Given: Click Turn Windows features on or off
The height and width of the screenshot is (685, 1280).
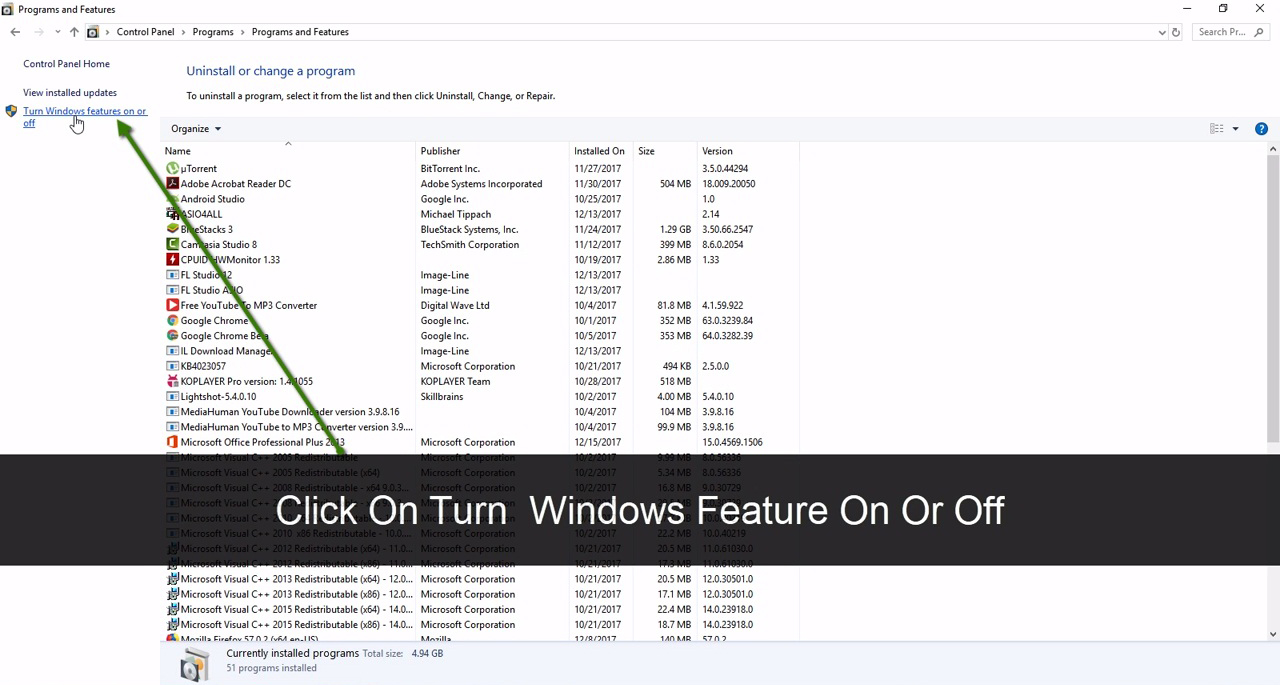Looking at the screenshot, I should (85, 117).
